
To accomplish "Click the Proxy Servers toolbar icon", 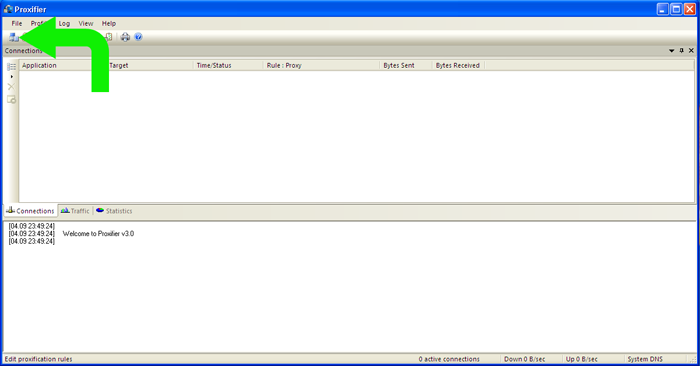I will 13,37.
